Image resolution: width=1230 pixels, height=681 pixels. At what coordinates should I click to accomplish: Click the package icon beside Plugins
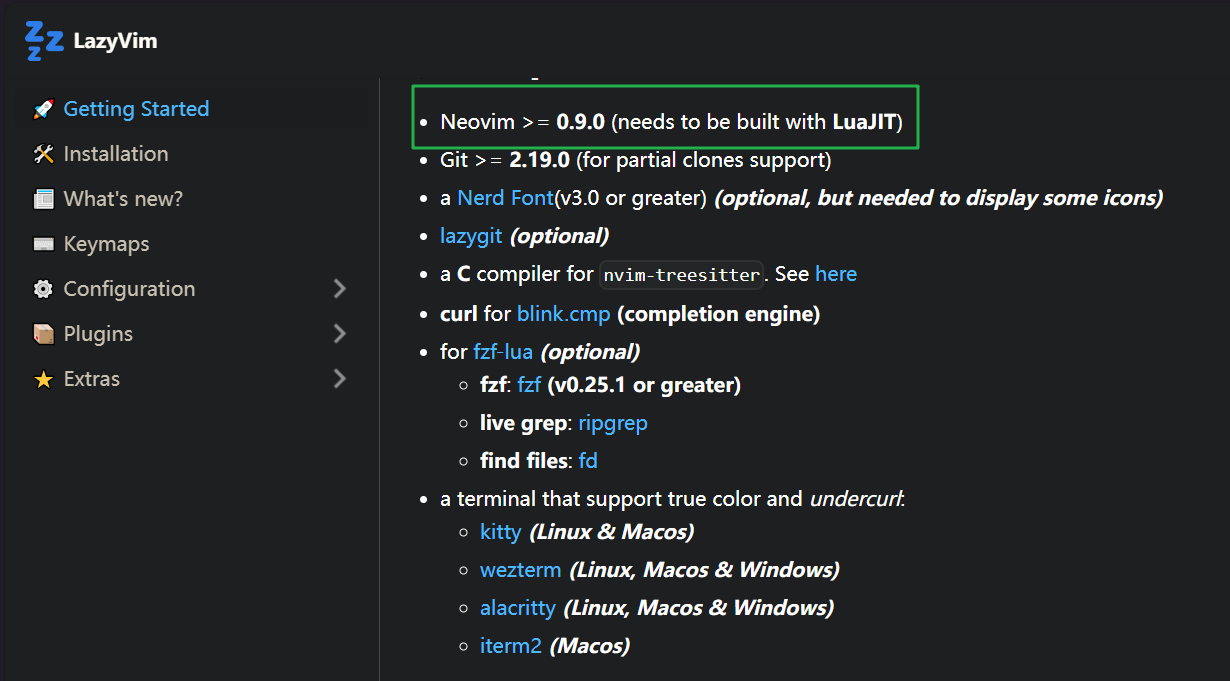[x=43, y=334]
